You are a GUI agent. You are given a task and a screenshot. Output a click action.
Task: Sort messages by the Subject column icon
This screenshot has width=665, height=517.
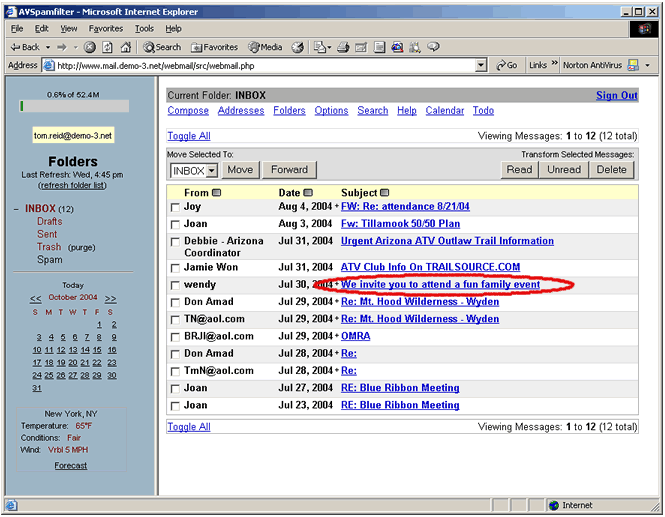coord(385,193)
